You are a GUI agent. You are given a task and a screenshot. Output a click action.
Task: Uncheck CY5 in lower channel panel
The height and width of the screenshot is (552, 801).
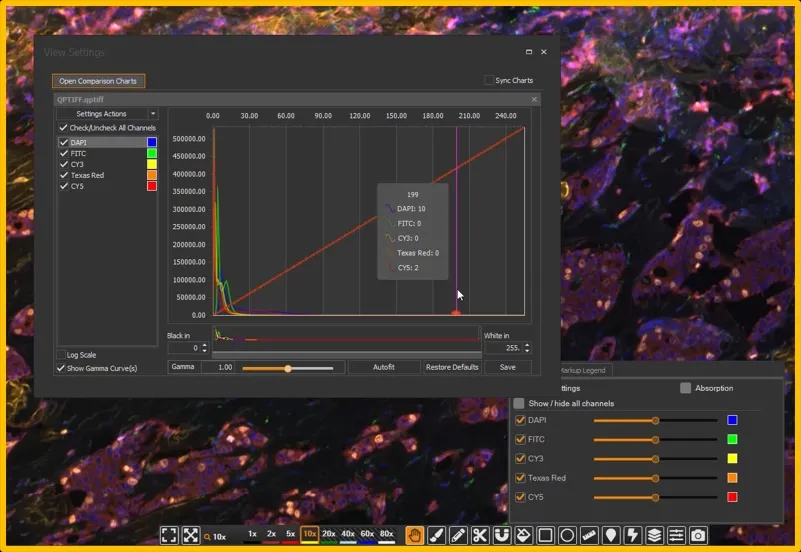(520, 497)
